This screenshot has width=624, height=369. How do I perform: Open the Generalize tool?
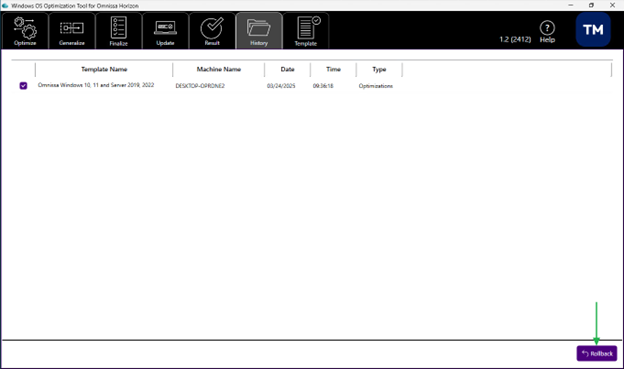click(x=72, y=31)
